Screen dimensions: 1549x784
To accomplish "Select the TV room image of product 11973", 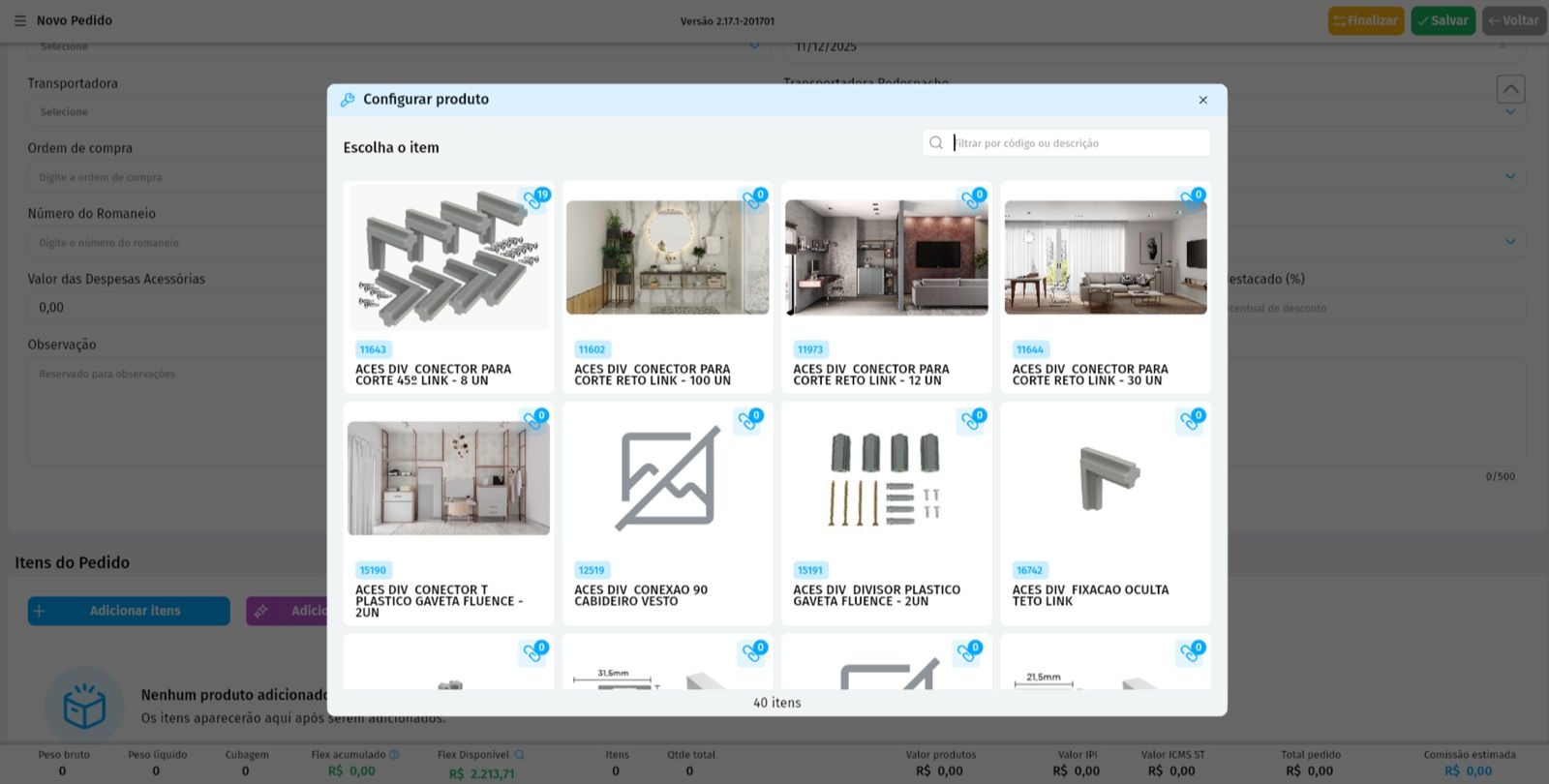I will [887, 257].
